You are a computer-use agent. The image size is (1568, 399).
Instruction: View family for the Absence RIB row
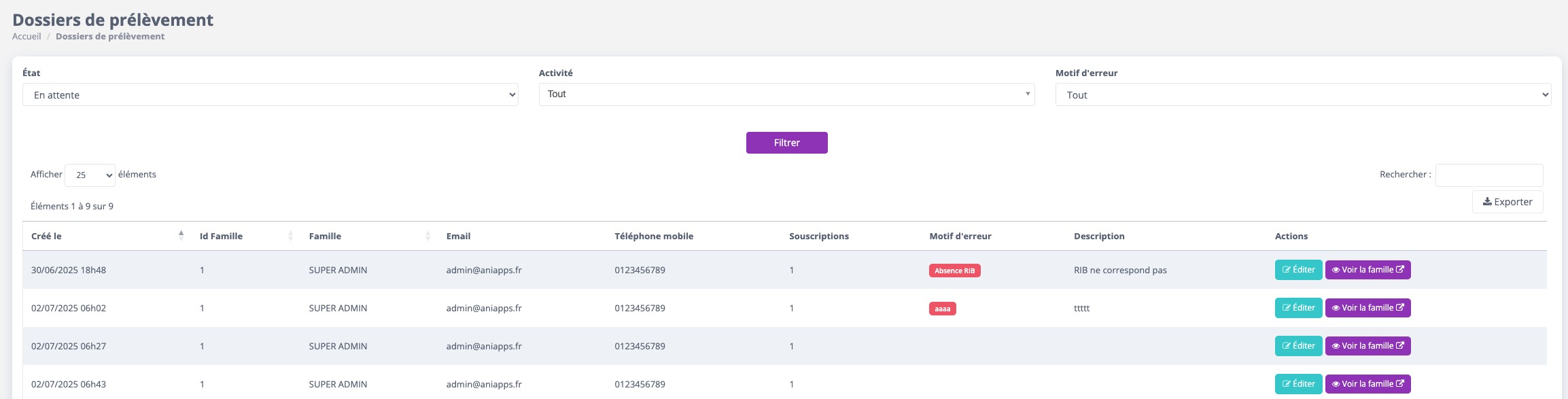pos(1367,270)
